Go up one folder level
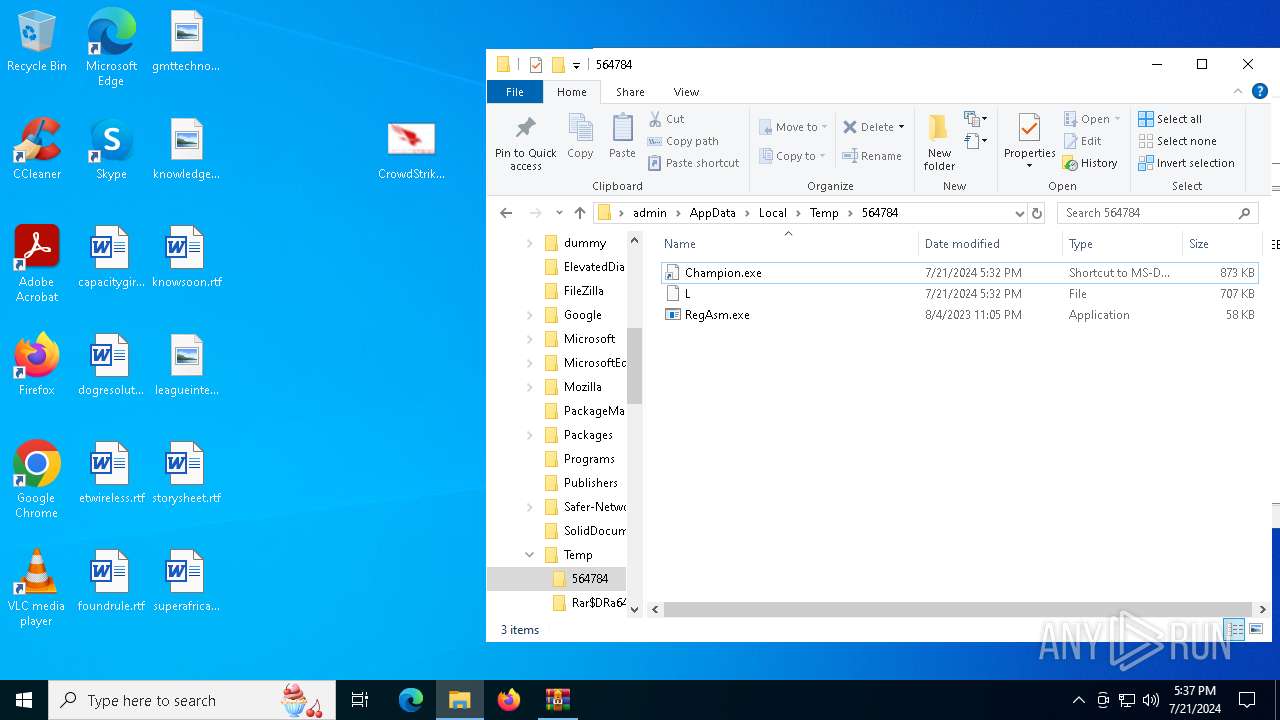 tap(580, 213)
